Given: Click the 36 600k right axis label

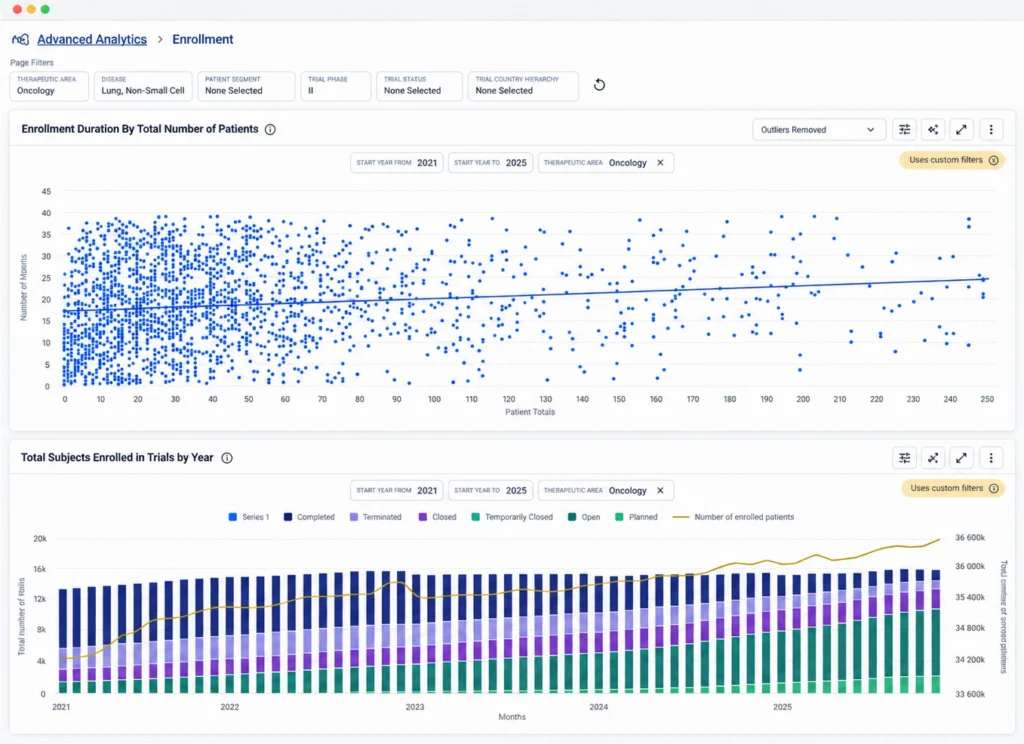Looking at the screenshot, I should (x=970, y=538).
